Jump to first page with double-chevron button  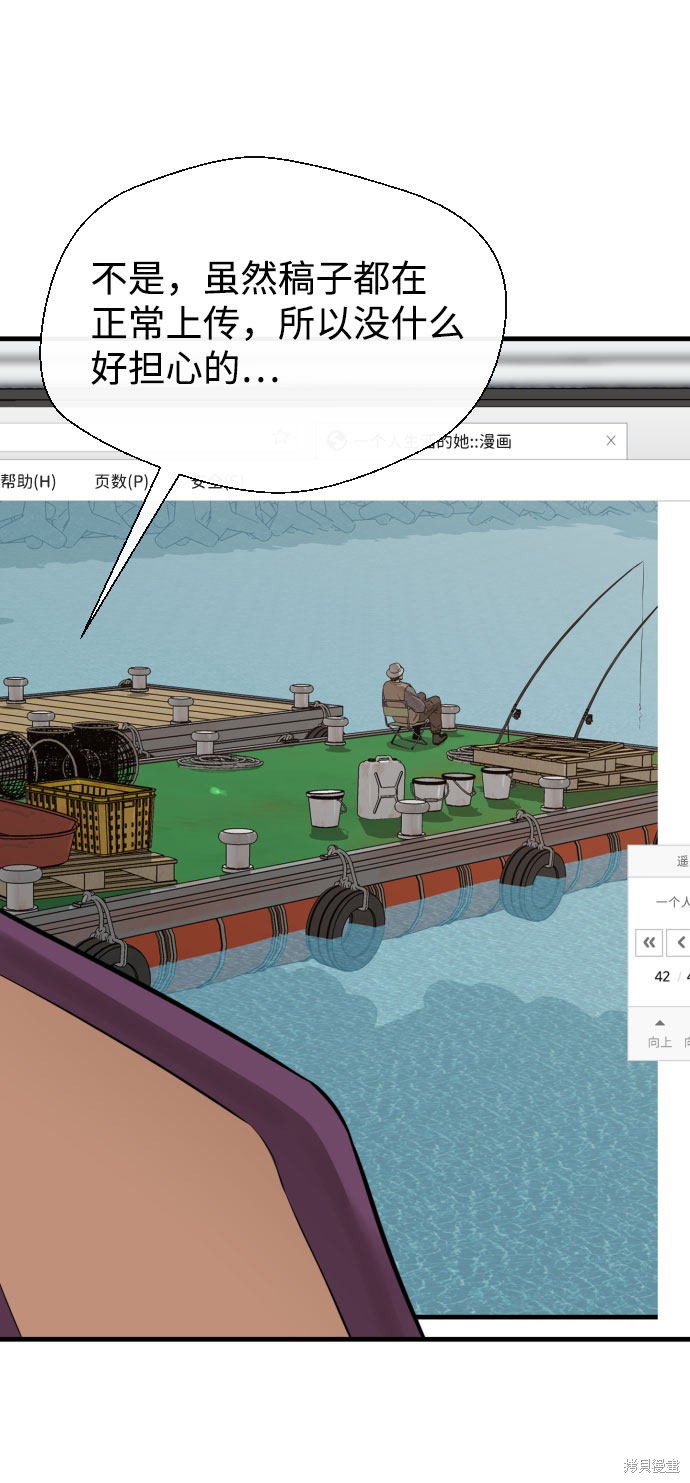pyautogui.click(x=649, y=942)
